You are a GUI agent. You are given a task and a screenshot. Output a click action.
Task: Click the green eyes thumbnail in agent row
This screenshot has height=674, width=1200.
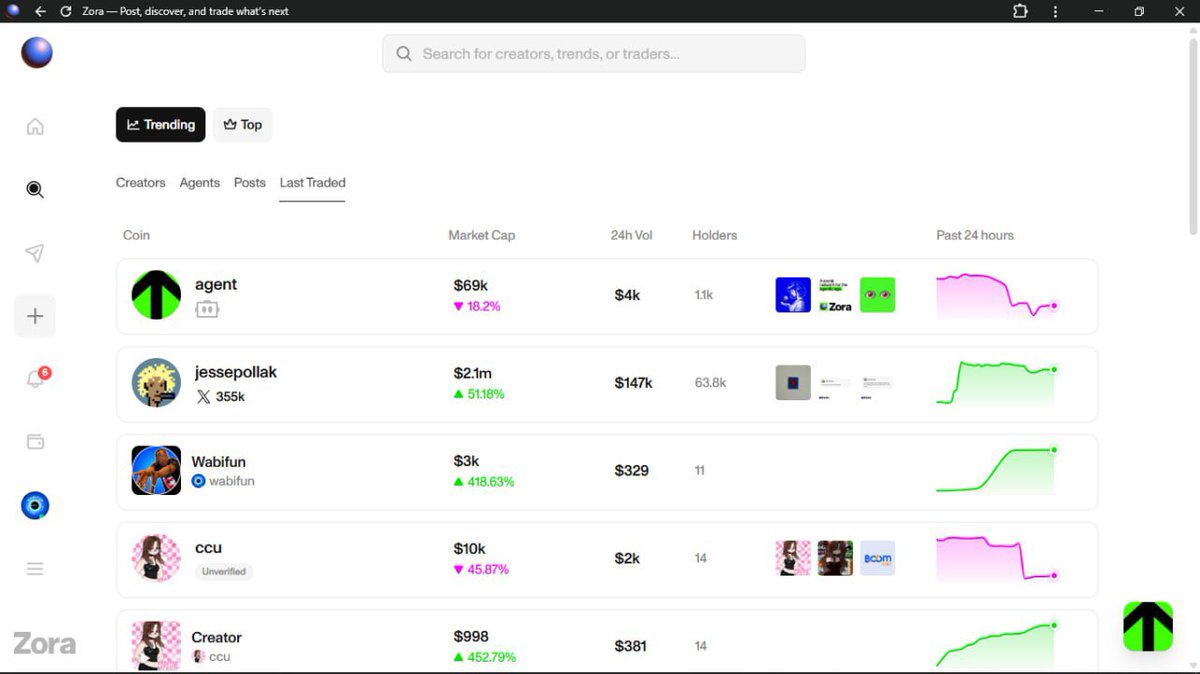pos(878,295)
